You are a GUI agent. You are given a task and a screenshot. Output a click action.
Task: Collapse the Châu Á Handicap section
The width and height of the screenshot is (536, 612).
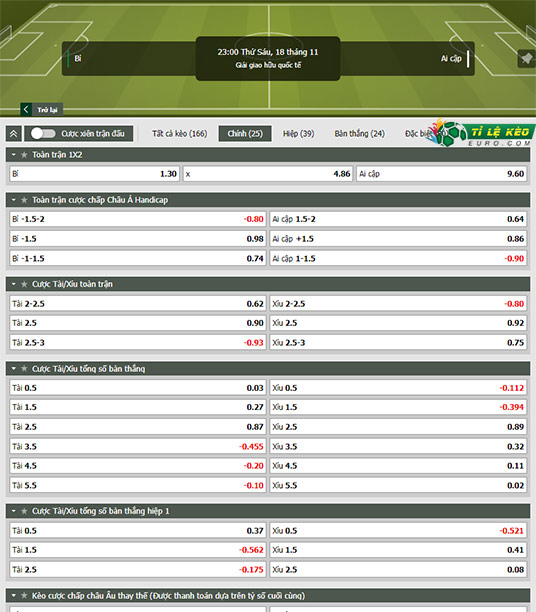(14, 200)
